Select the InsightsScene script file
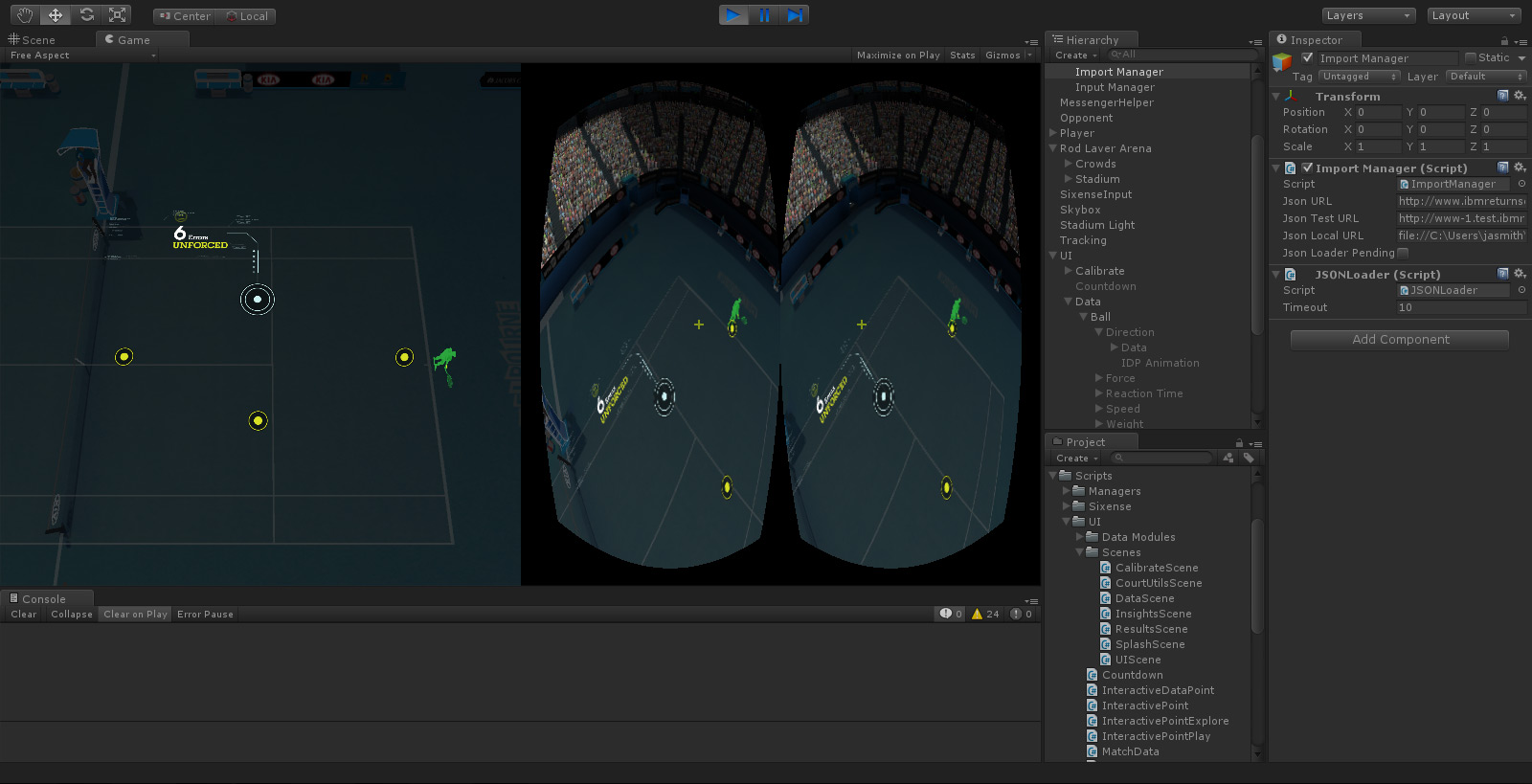The height and width of the screenshot is (784, 1532). click(x=1153, y=614)
